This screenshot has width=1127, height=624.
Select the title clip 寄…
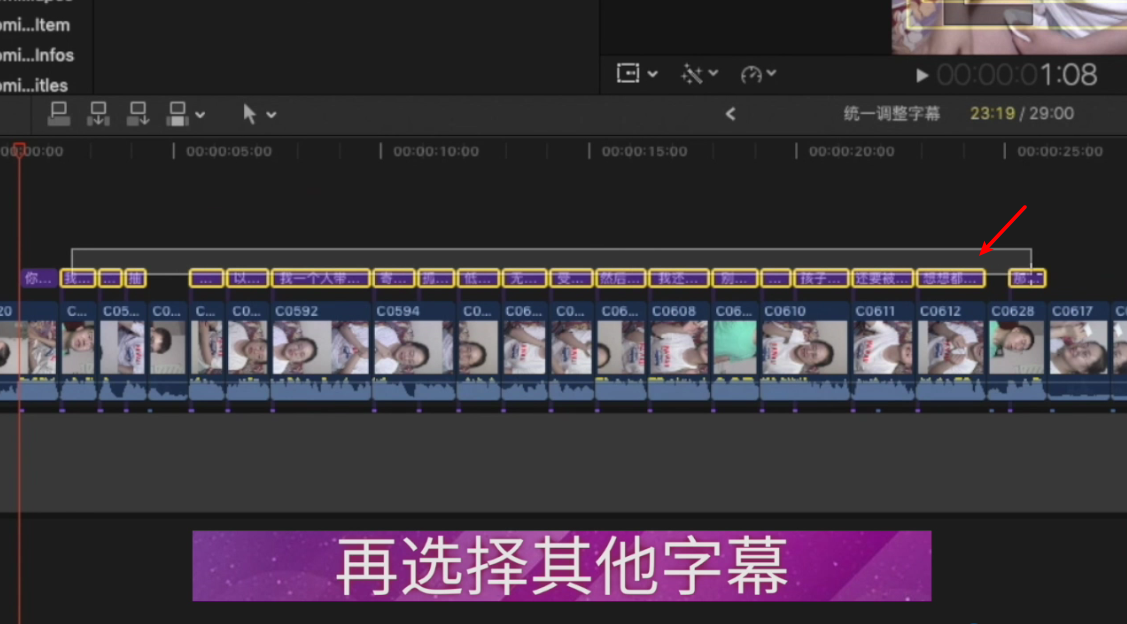coord(394,278)
